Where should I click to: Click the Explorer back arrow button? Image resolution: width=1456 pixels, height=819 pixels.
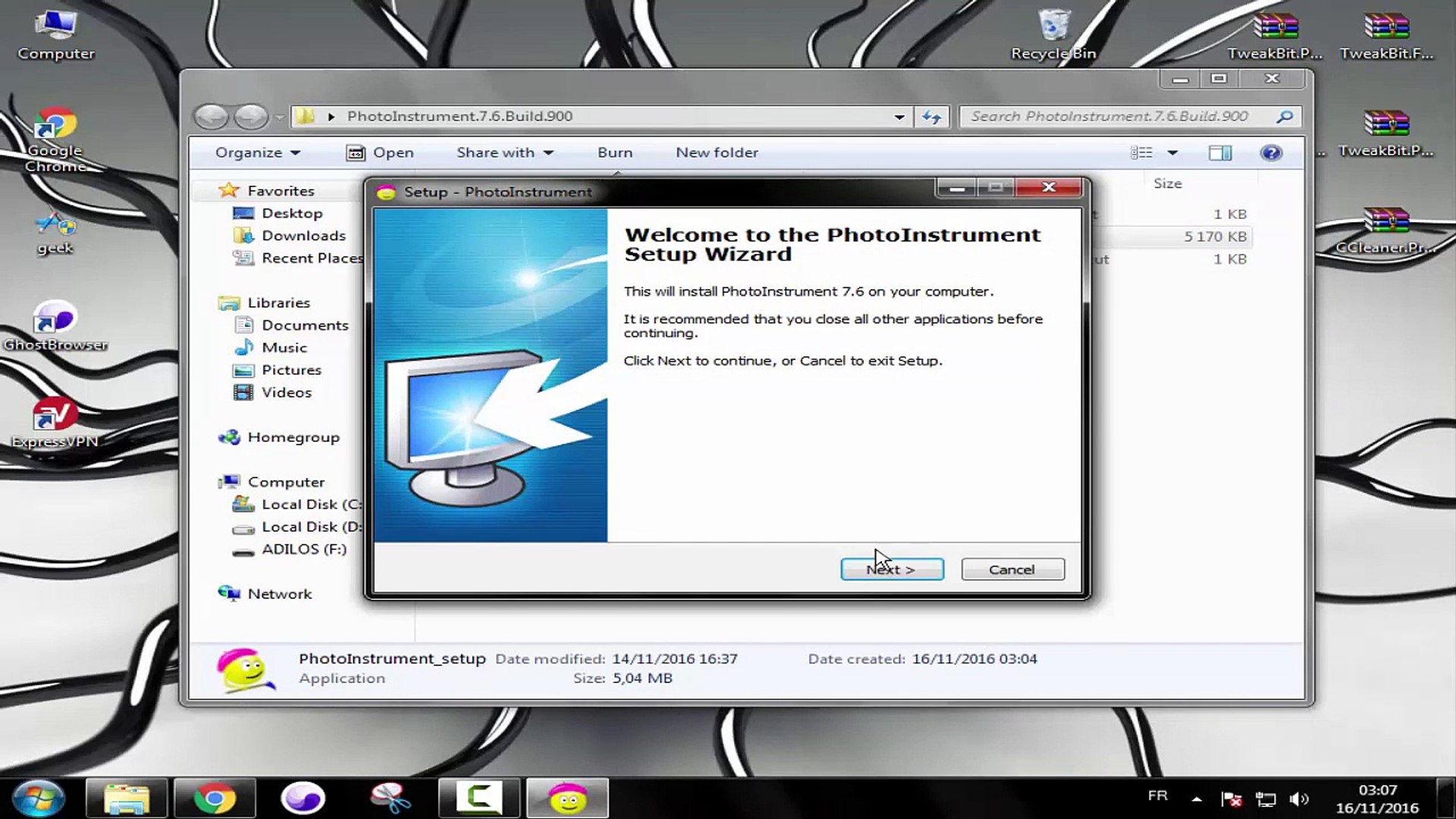[x=212, y=116]
